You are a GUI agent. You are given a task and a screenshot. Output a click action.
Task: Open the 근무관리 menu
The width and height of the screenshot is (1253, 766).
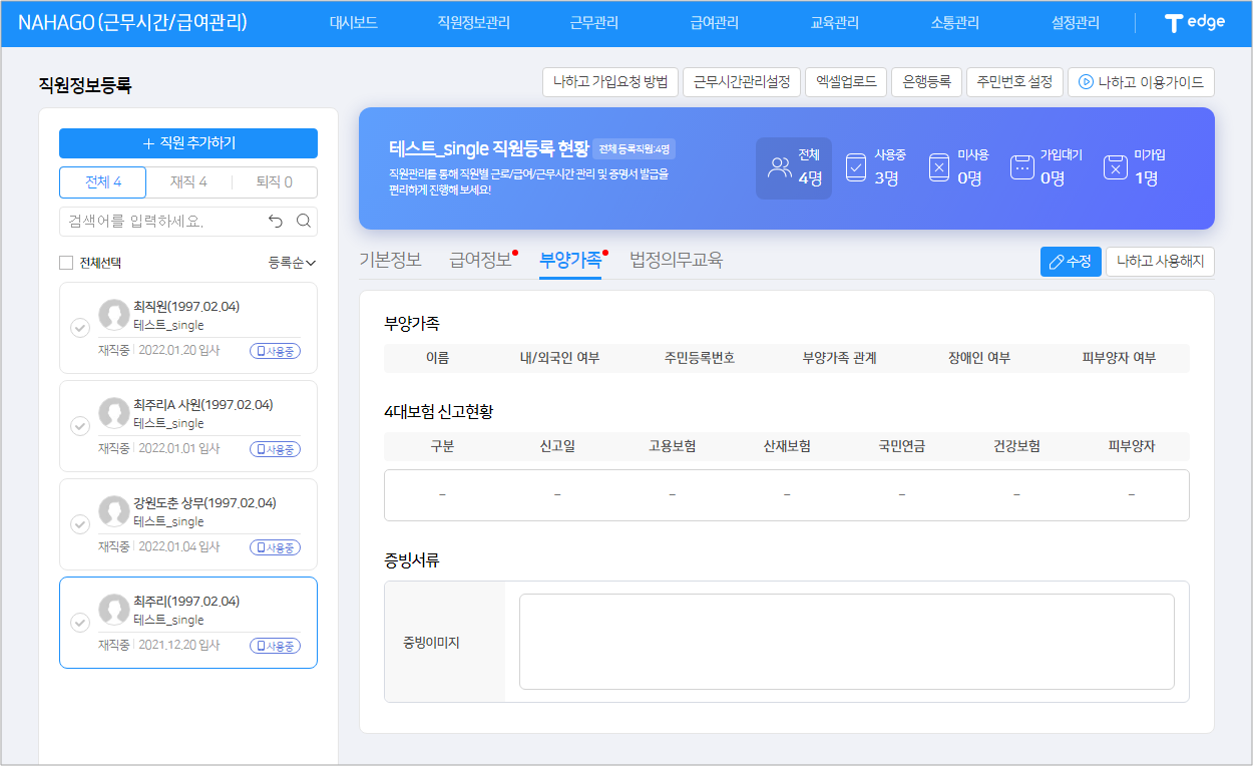point(594,23)
